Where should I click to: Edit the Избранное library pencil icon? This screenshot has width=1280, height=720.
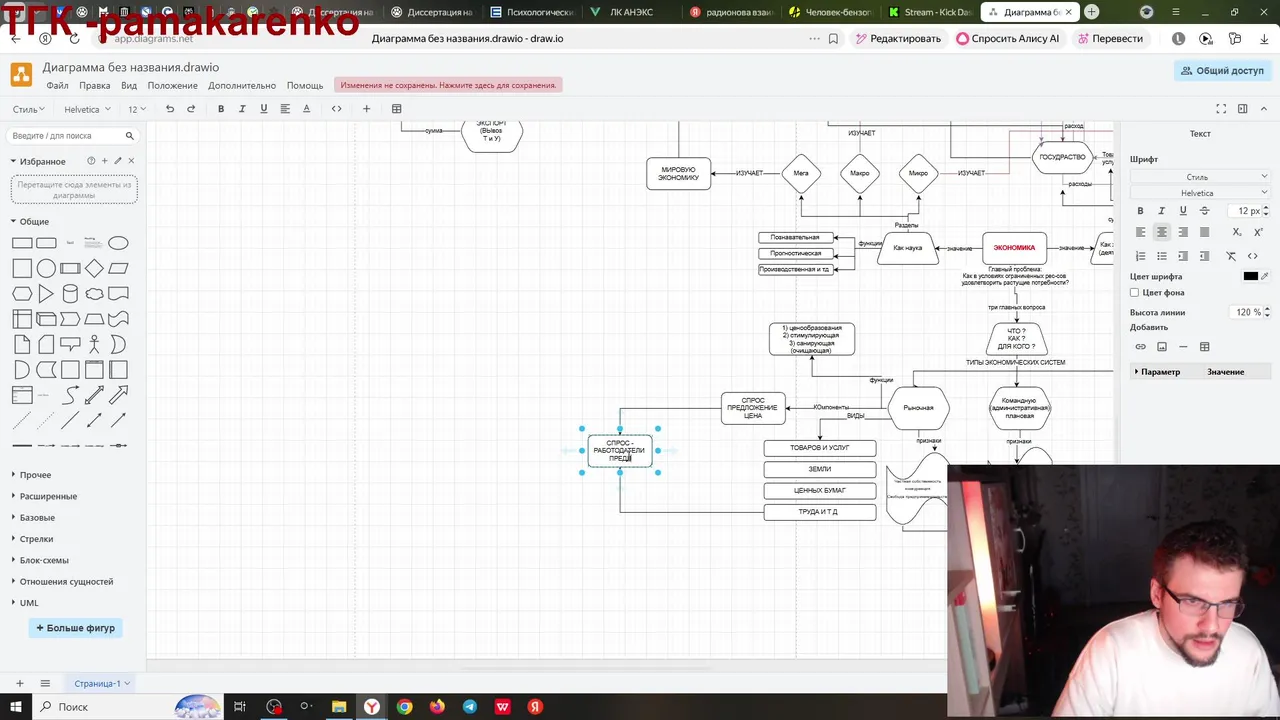point(118,161)
